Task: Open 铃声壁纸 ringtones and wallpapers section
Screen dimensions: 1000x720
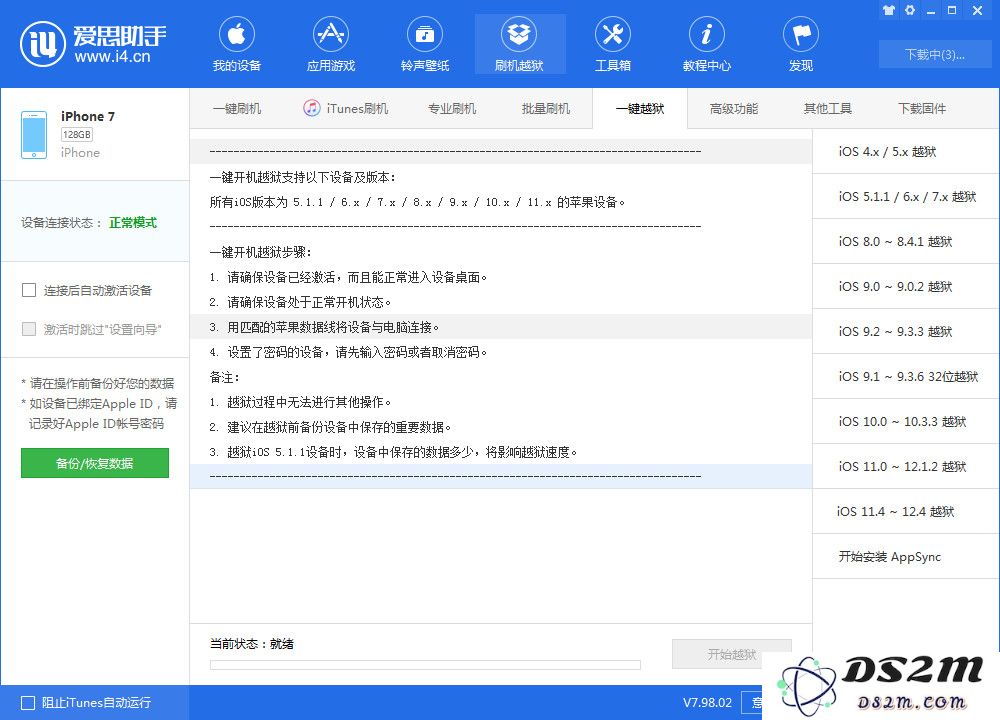Action: pos(425,44)
